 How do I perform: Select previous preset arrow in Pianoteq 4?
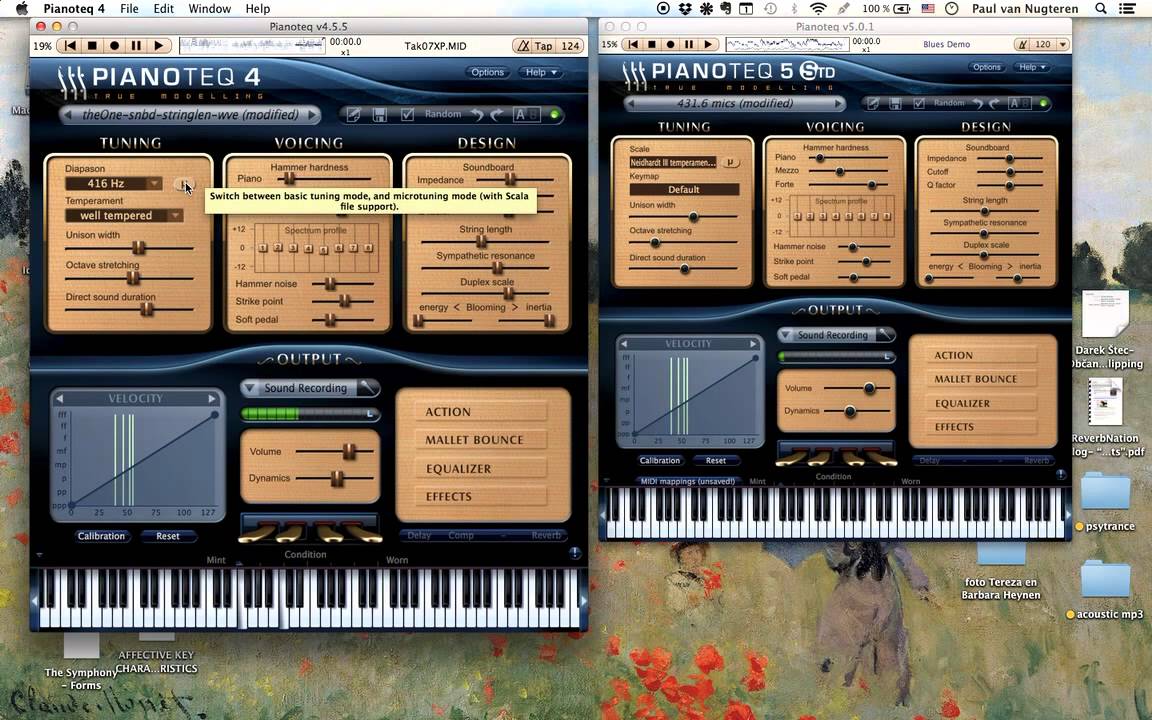tap(68, 115)
